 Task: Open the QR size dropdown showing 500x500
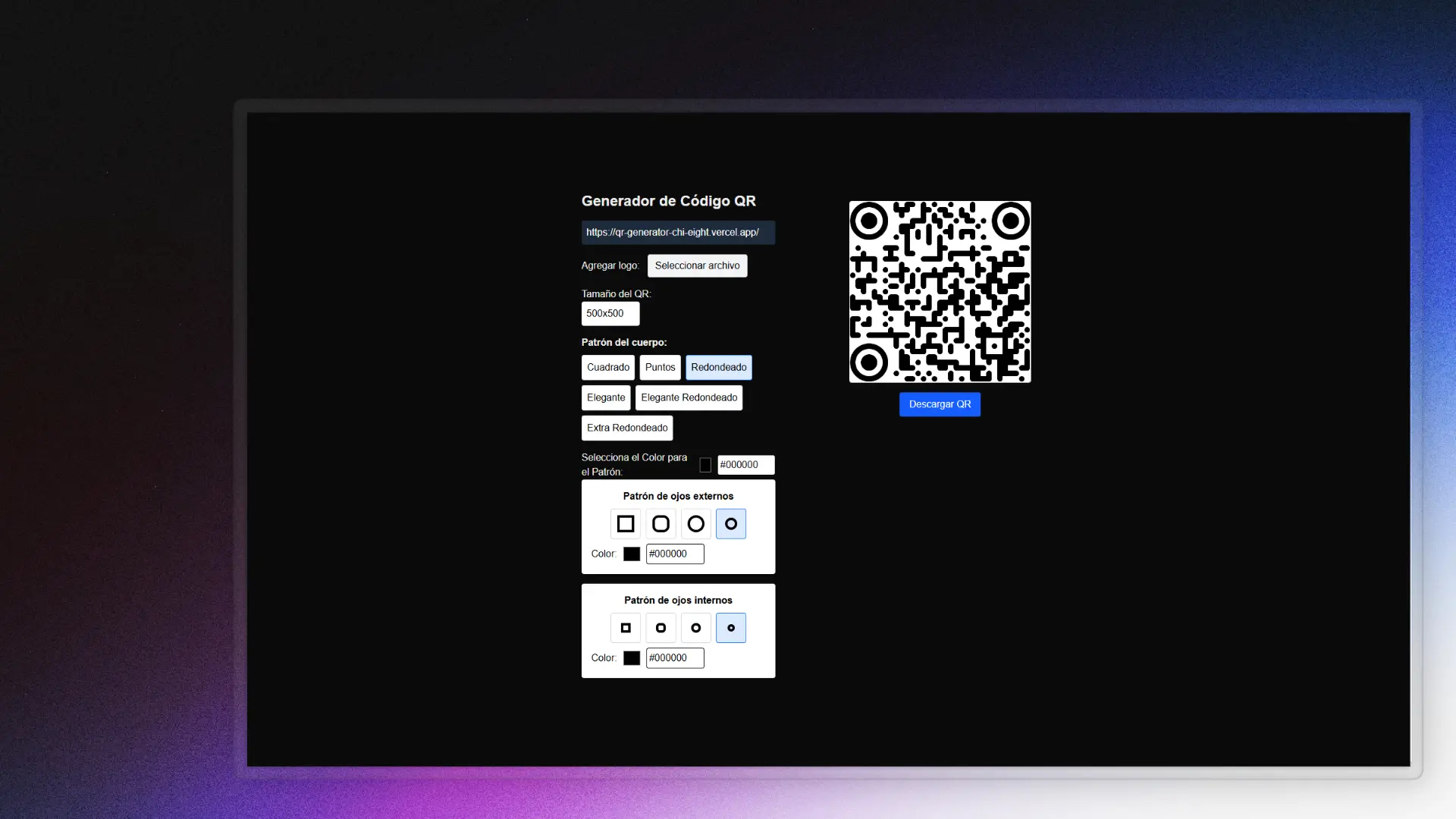pyautogui.click(x=610, y=313)
